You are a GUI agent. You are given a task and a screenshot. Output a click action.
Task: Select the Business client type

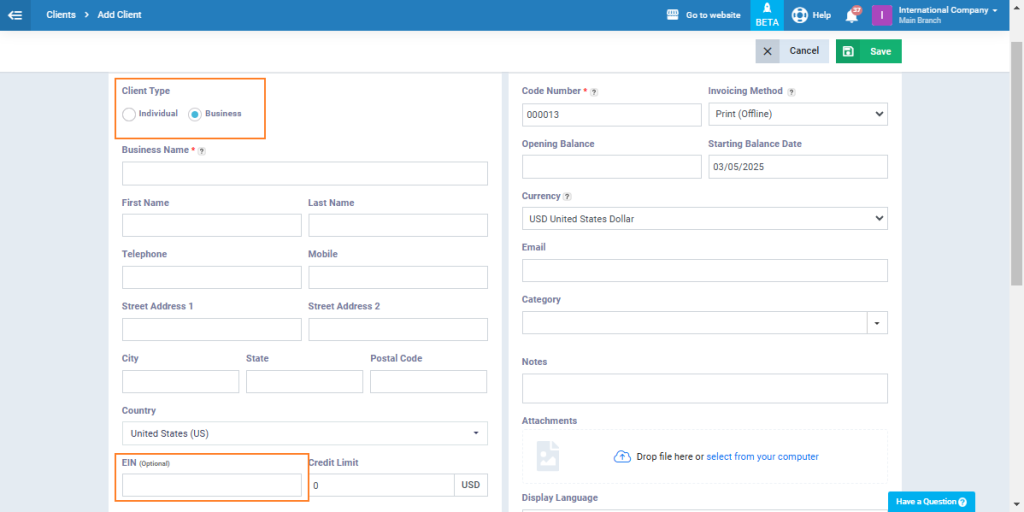195,114
